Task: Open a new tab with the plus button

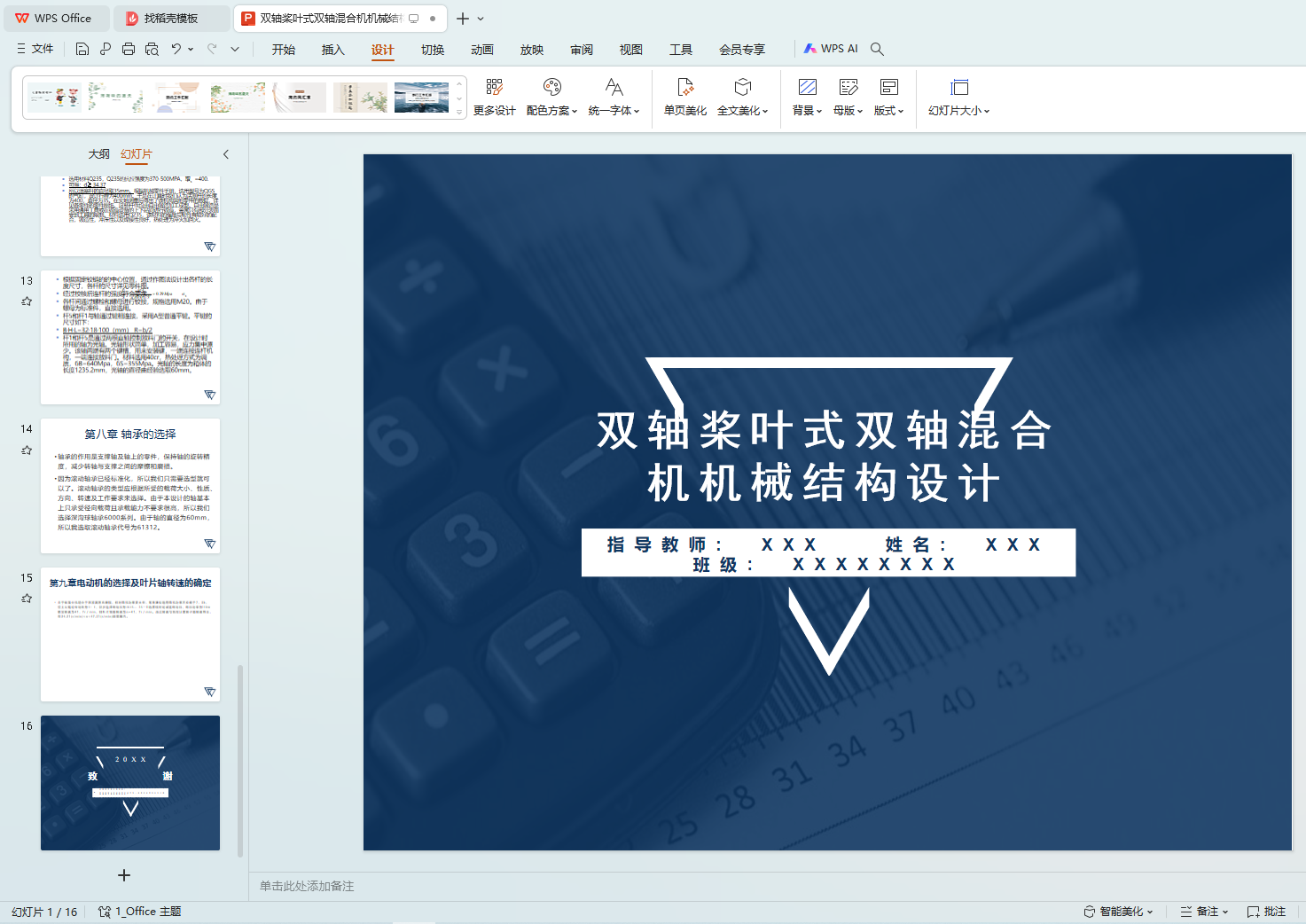Action: (463, 18)
